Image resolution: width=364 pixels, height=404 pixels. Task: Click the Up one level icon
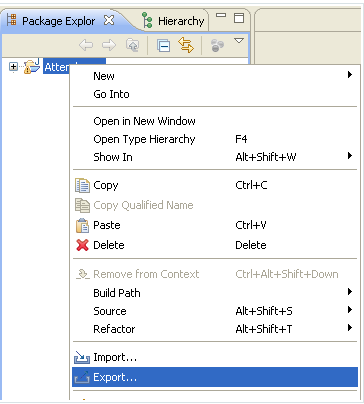132,45
